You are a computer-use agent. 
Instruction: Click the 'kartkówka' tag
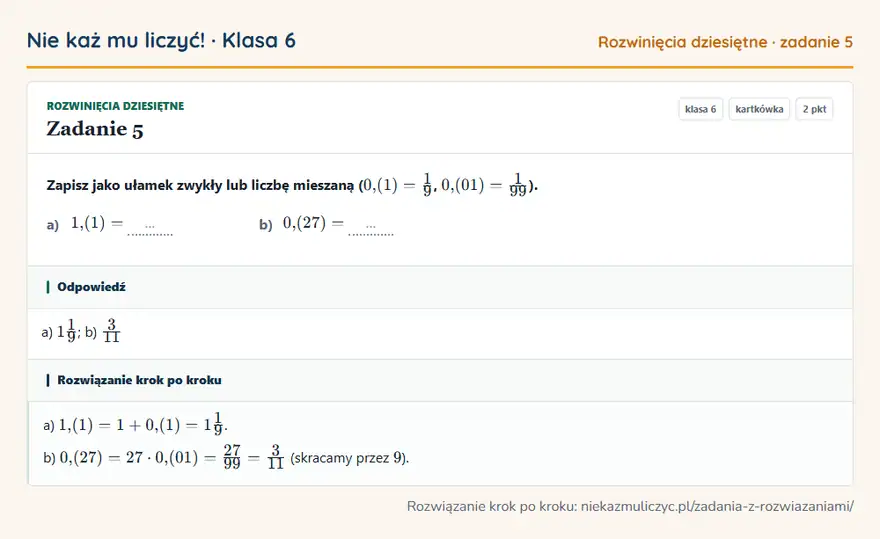click(759, 109)
